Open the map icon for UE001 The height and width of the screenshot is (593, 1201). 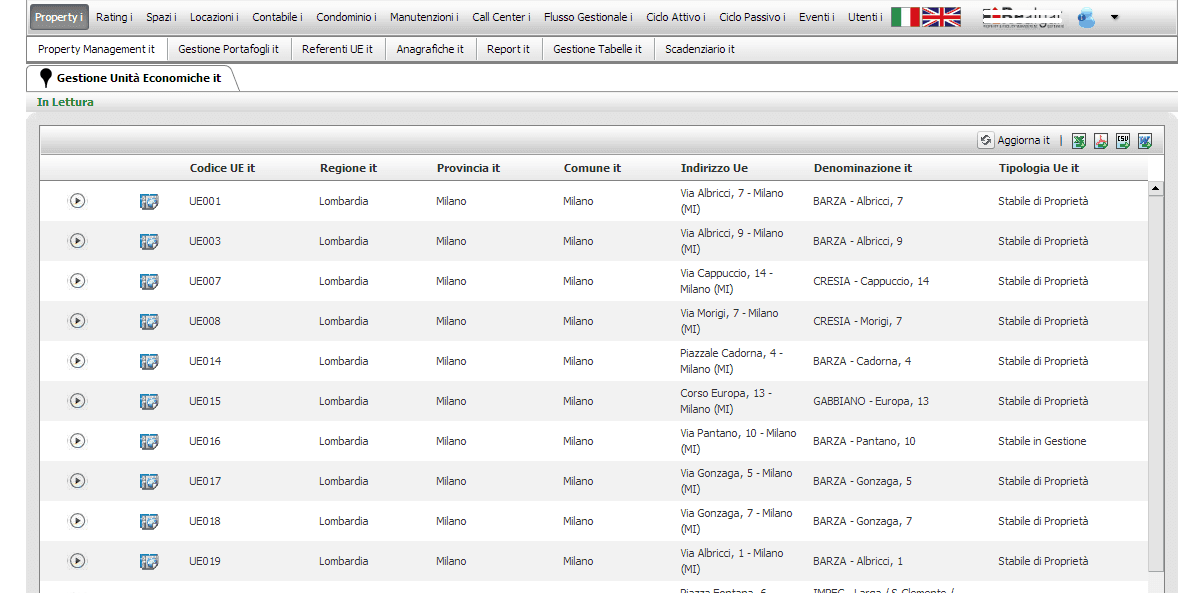point(149,201)
